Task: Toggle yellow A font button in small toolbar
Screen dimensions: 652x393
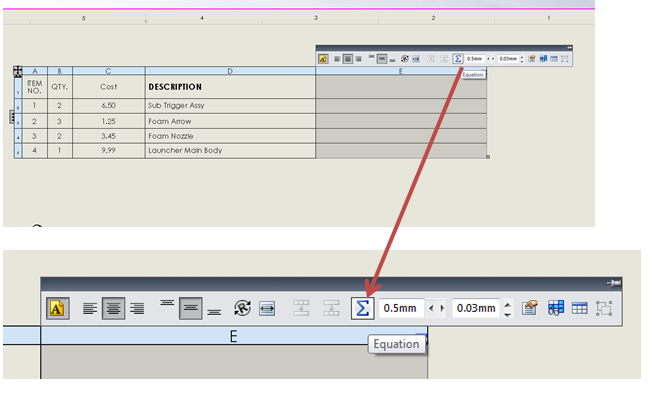Action: [x=323, y=59]
